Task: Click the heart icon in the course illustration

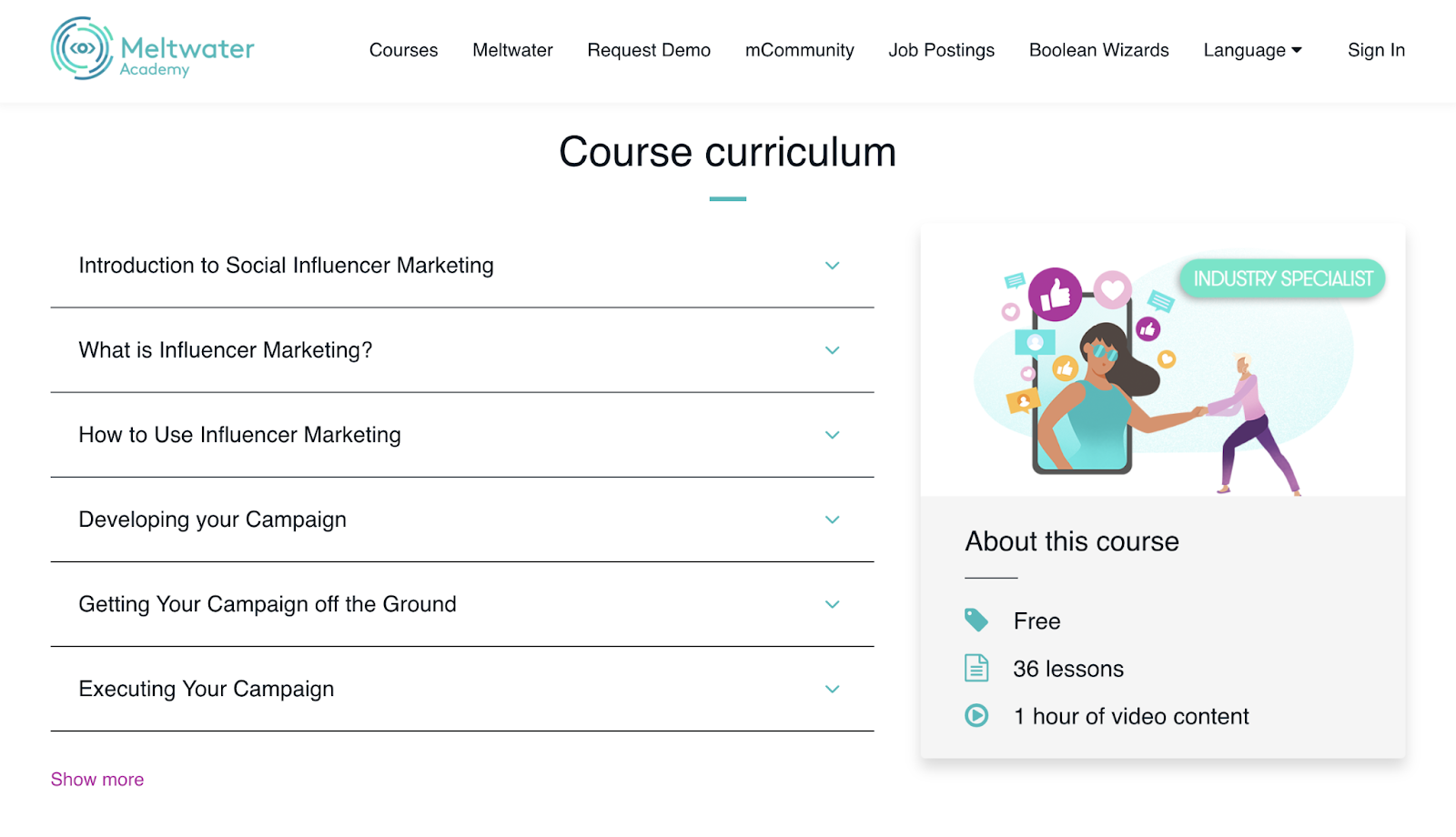Action: pos(1111,290)
